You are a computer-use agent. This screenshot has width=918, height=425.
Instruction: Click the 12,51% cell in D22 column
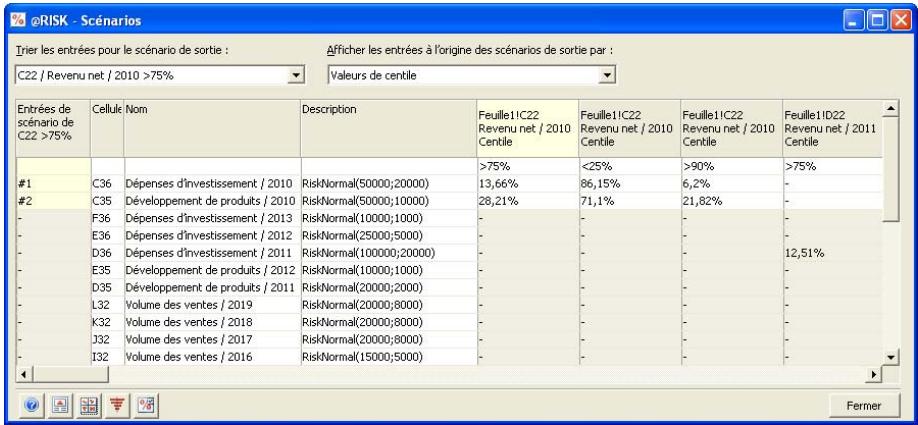805,253
